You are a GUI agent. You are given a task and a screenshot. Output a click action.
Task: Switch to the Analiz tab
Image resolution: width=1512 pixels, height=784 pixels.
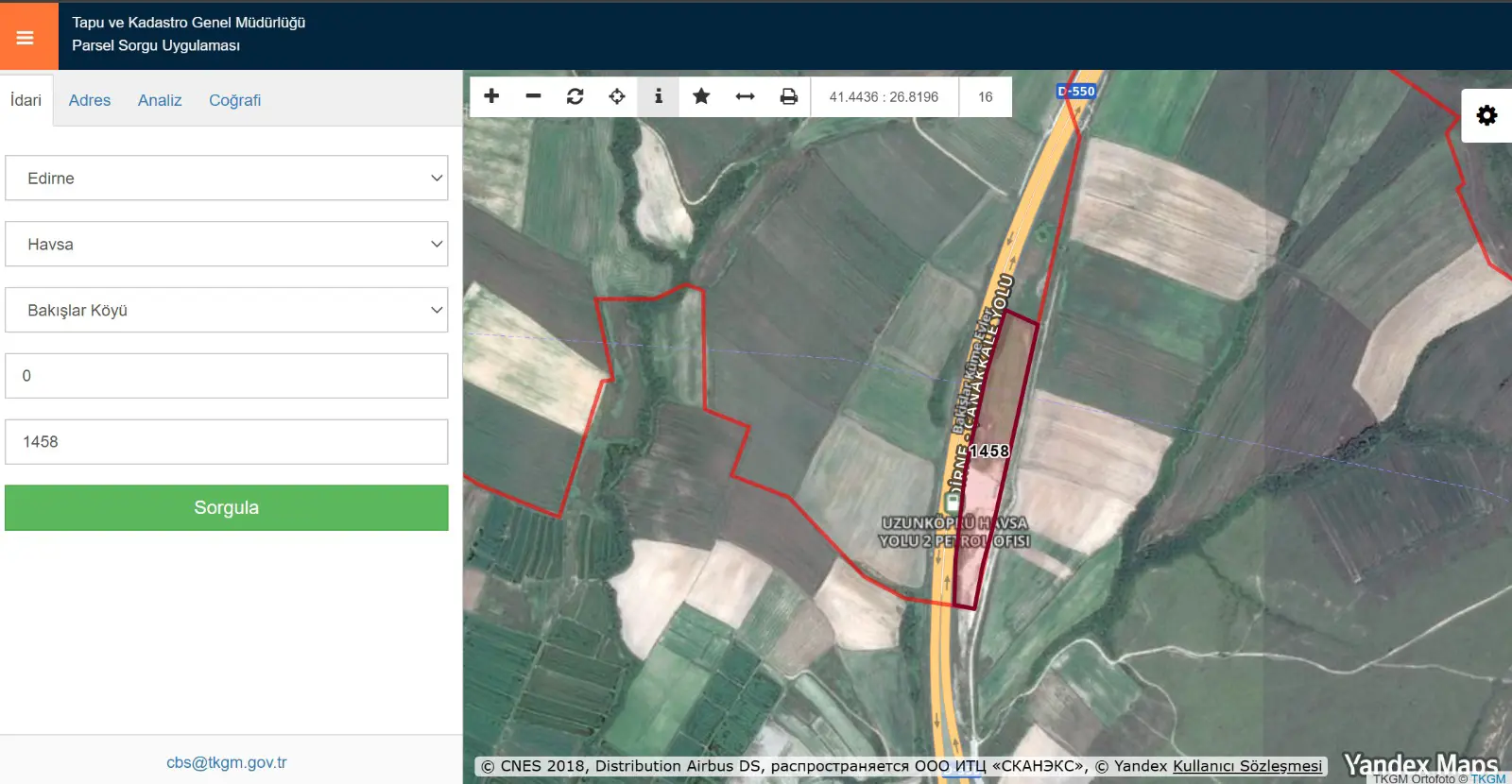pyautogui.click(x=160, y=100)
